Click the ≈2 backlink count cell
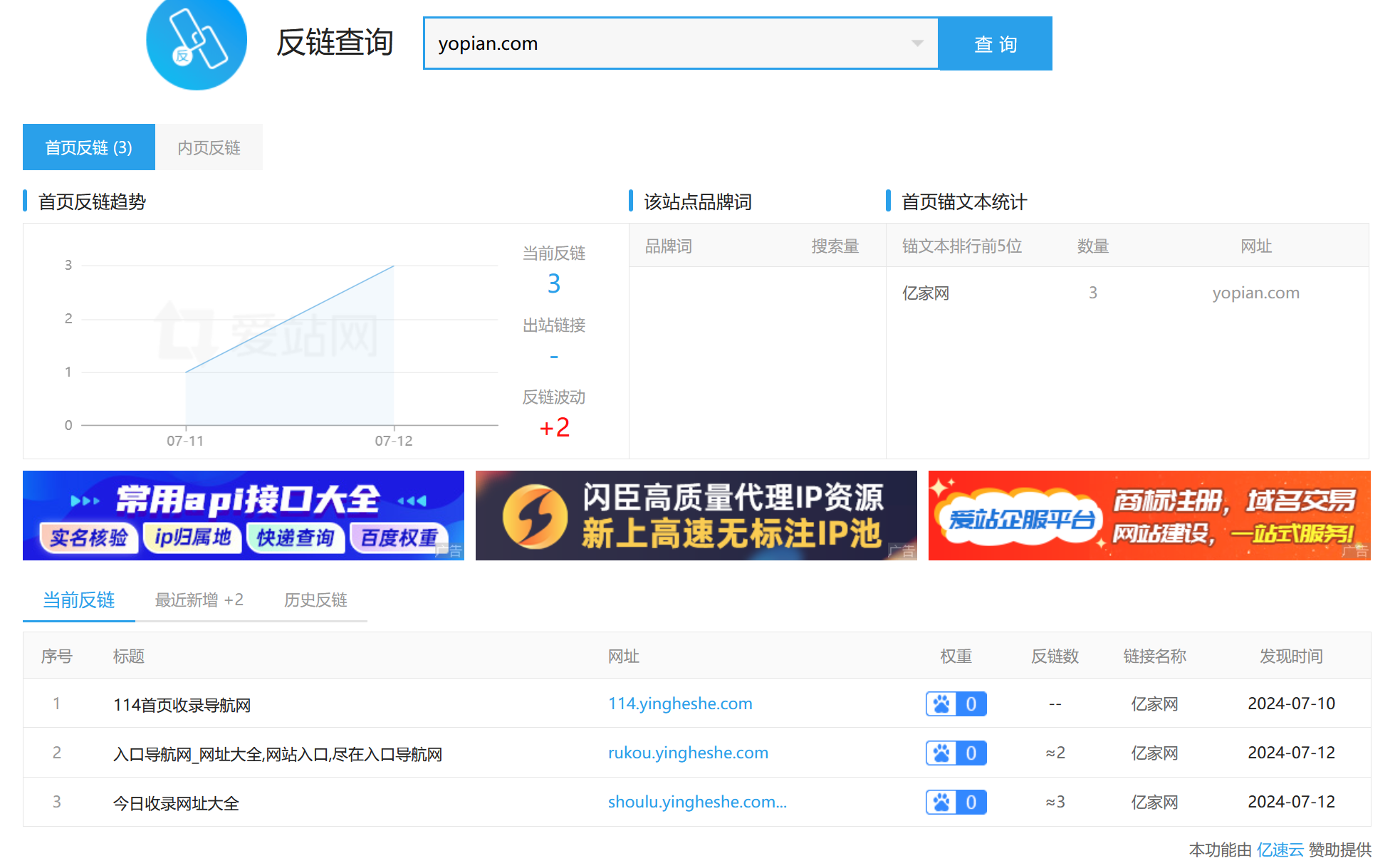Screen dimensions: 1395x868 [1055, 753]
